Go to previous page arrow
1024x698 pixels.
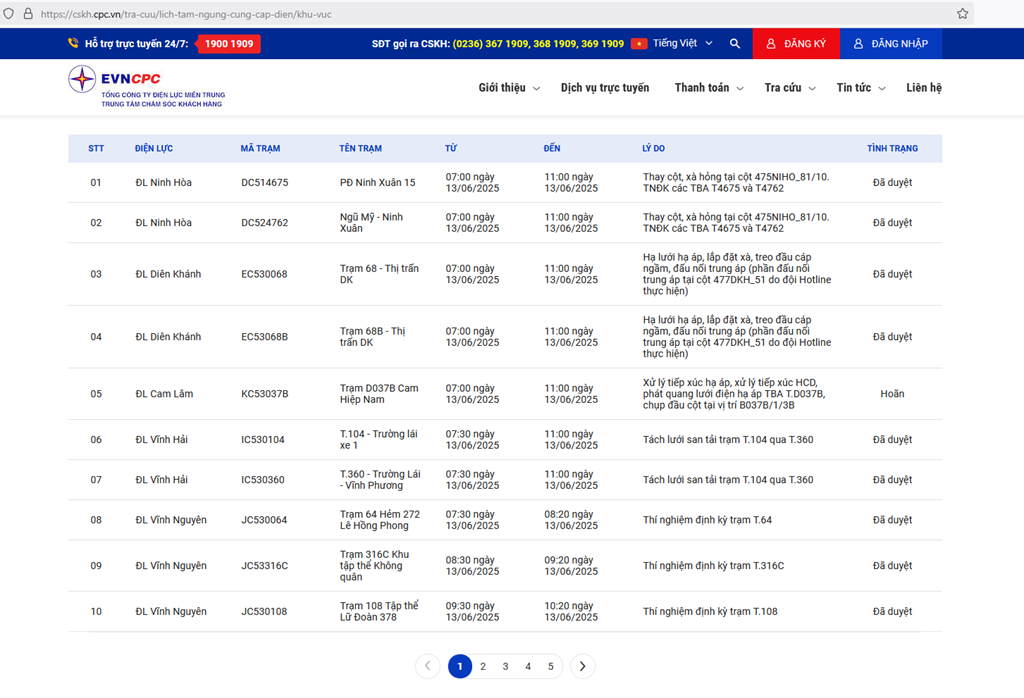click(x=428, y=666)
